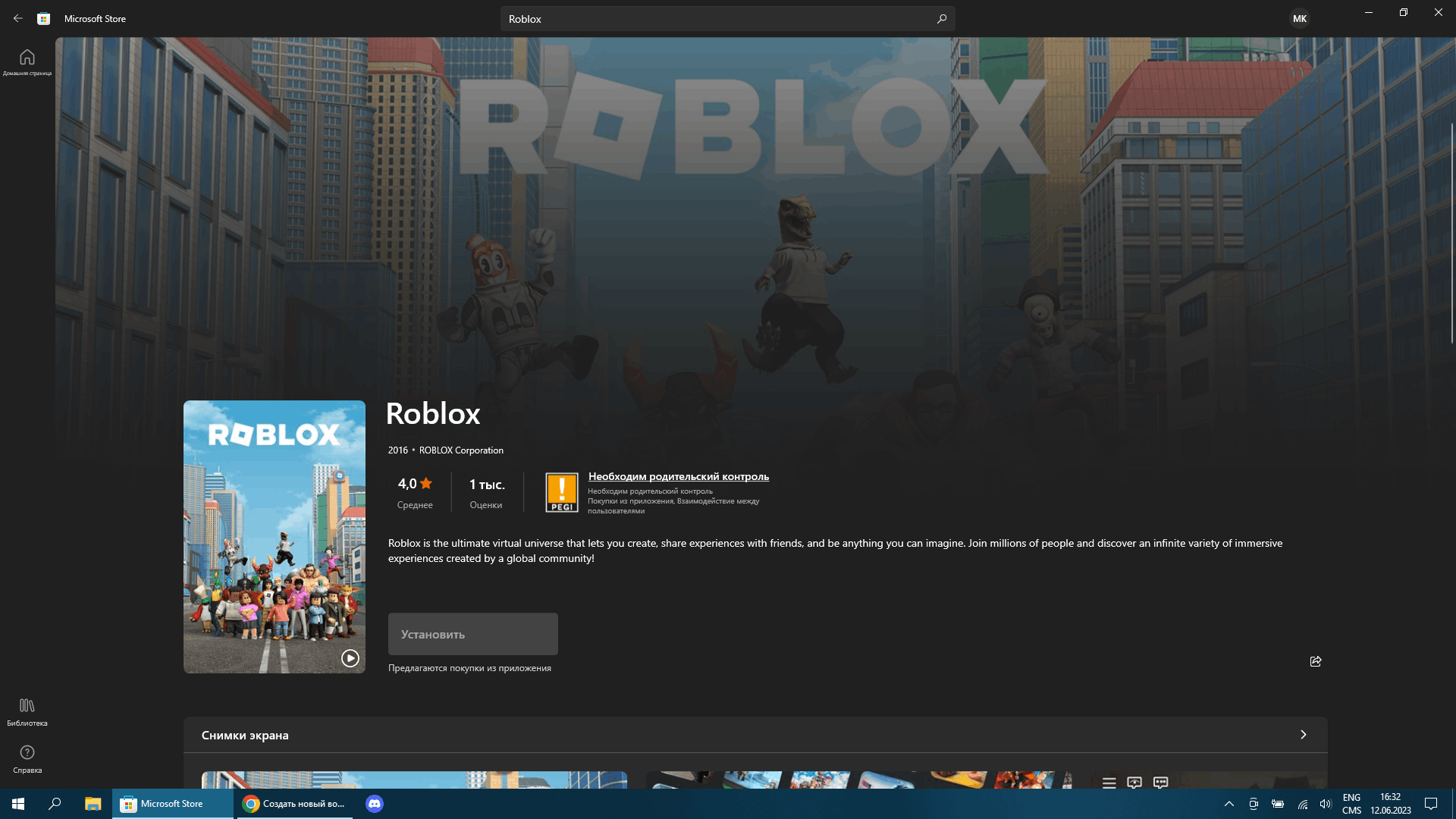Click the Microsoft Store logo icon in title bar
1456x819 pixels.
coord(44,18)
